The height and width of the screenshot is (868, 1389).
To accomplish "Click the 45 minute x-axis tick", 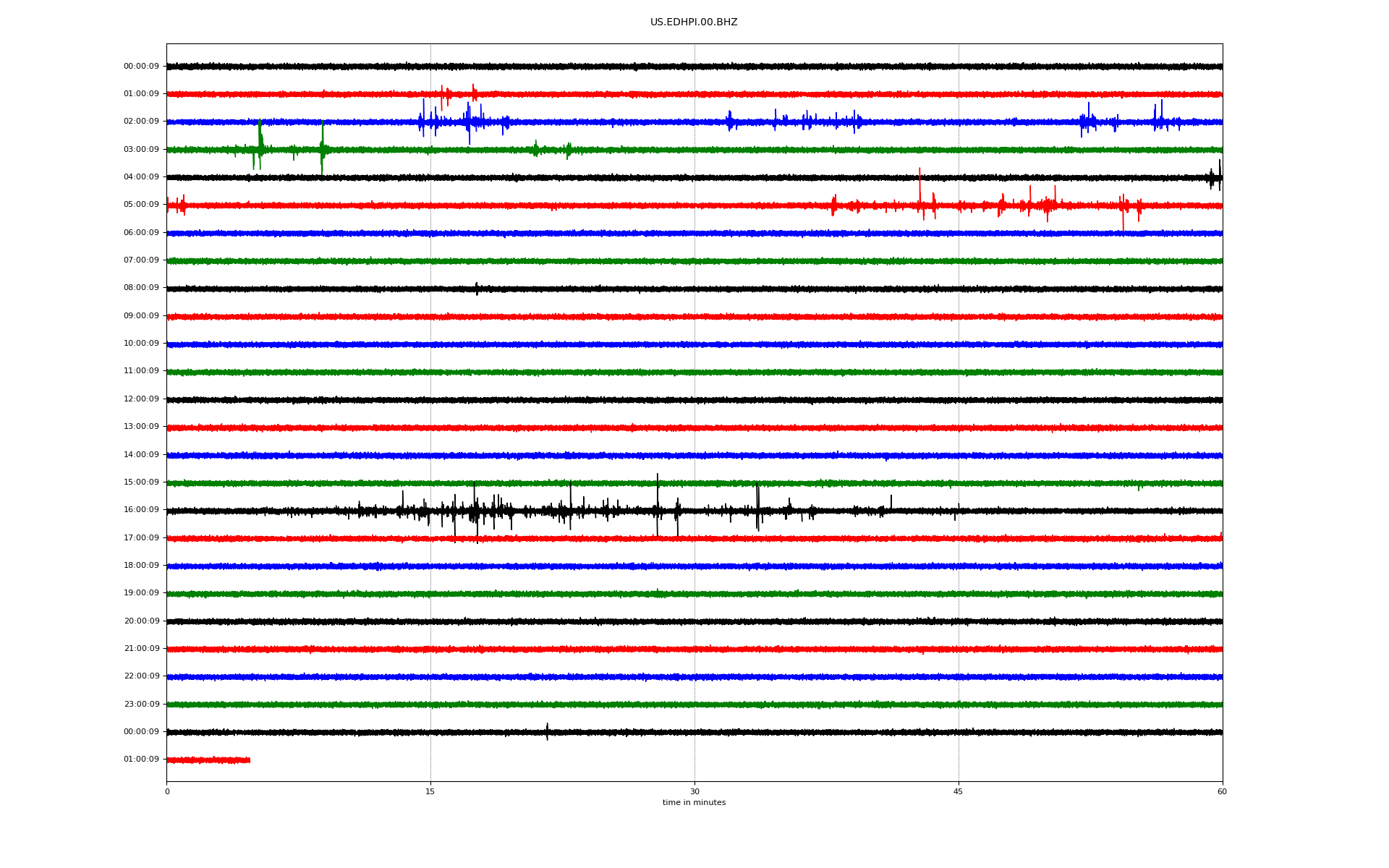I will coord(958,792).
